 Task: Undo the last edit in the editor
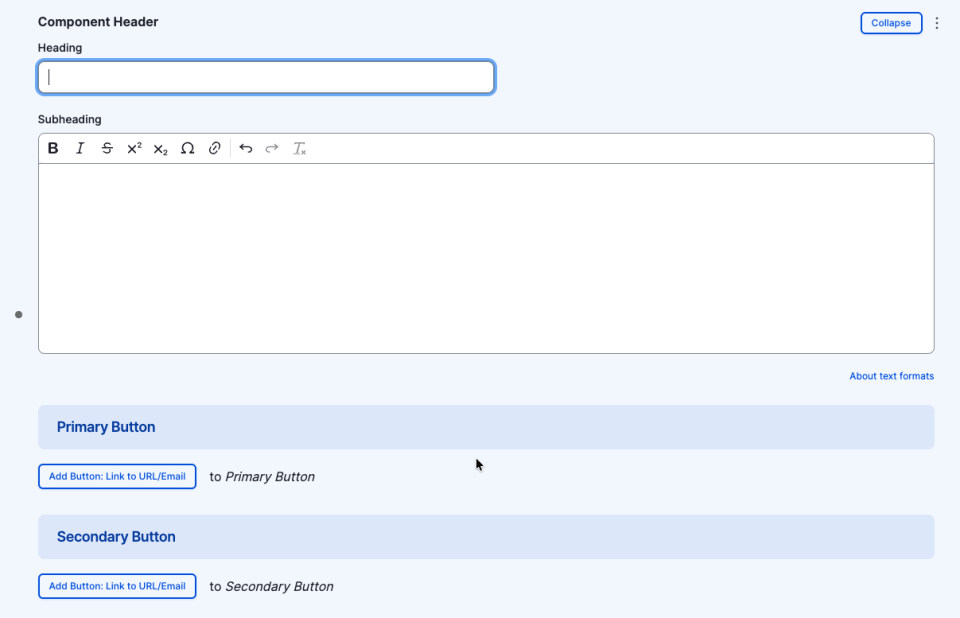[246, 148]
